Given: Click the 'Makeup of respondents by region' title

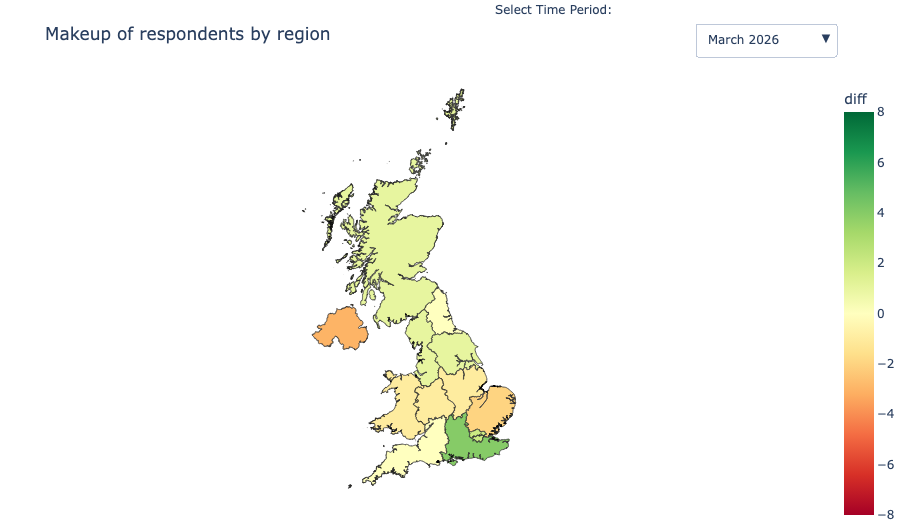Looking at the screenshot, I should [187, 34].
